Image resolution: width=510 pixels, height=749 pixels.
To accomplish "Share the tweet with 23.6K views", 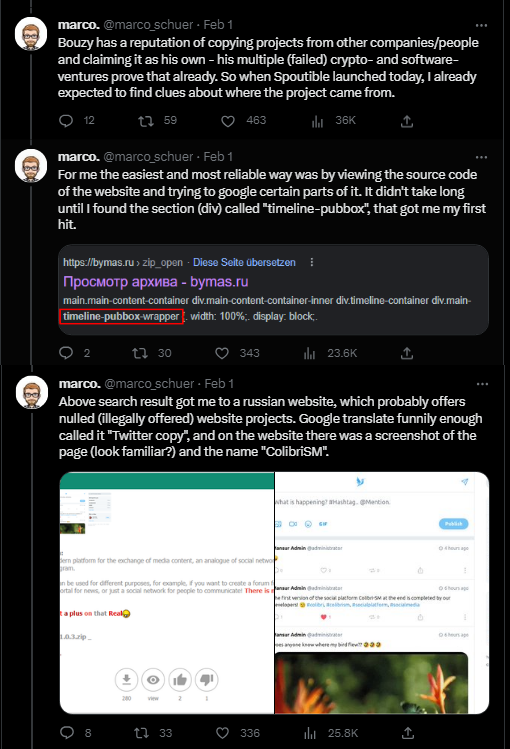I will 406,353.
